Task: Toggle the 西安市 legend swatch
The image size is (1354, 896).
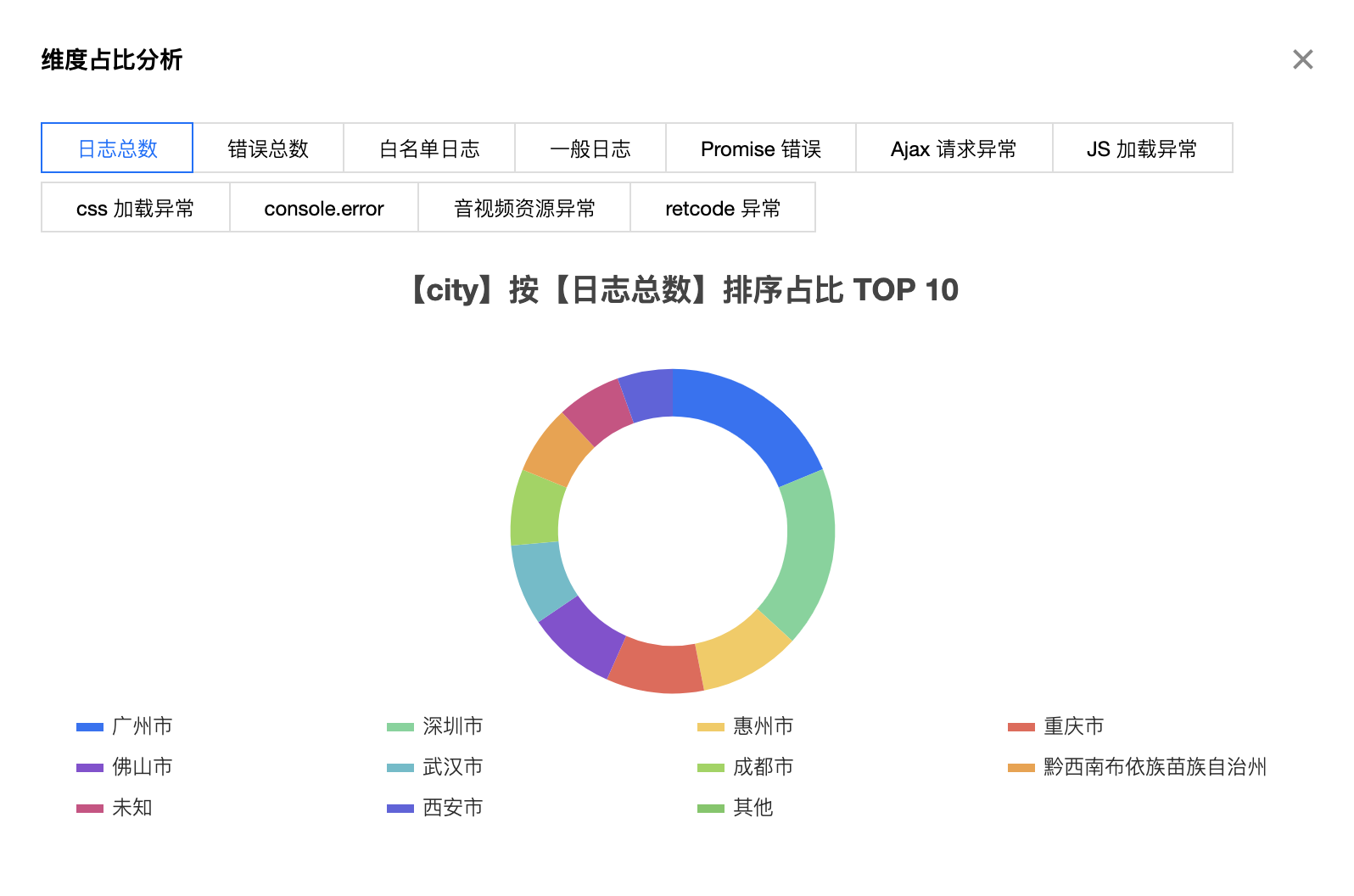Action: pos(400,809)
